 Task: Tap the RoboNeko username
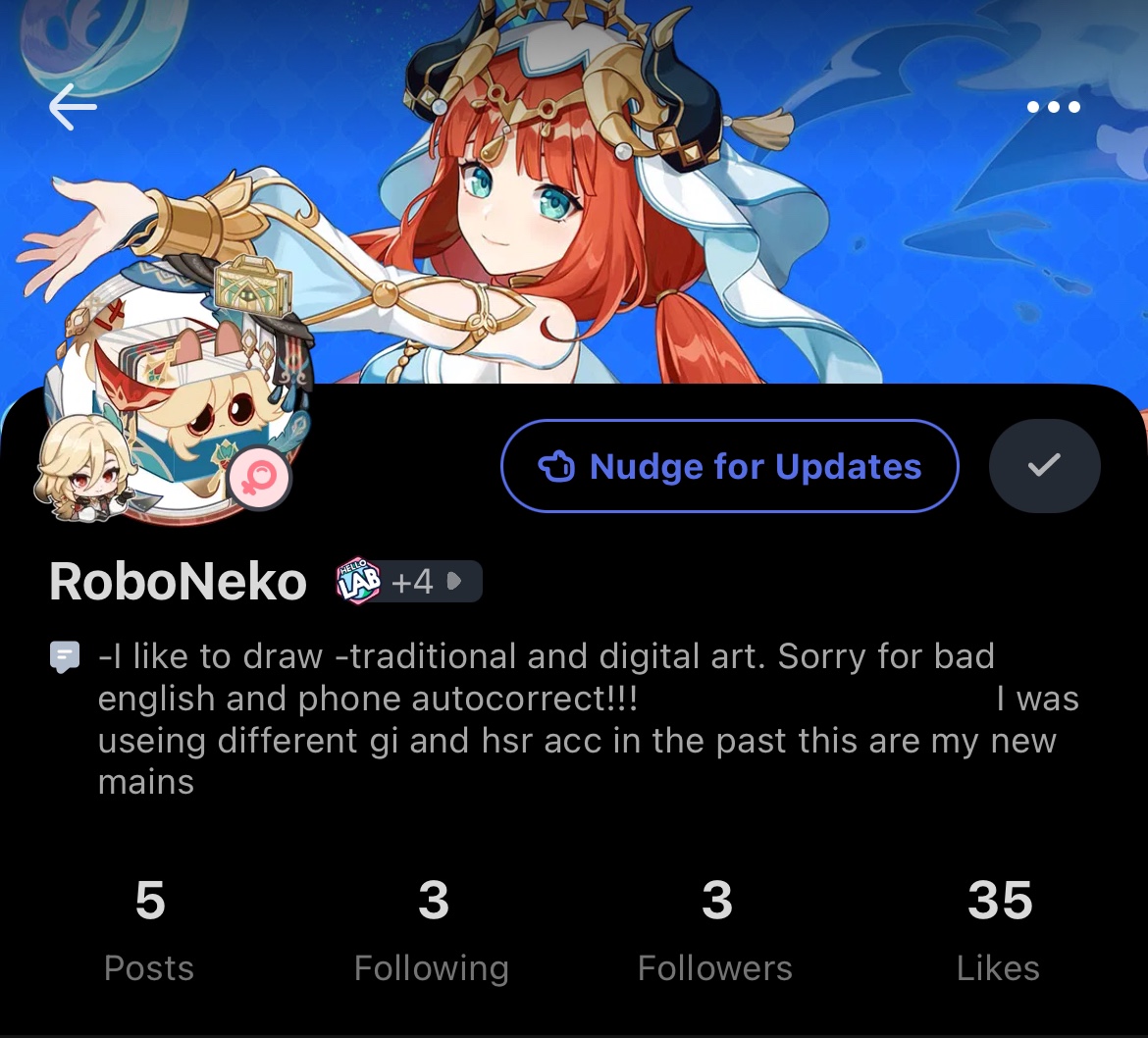[x=178, y=582]
